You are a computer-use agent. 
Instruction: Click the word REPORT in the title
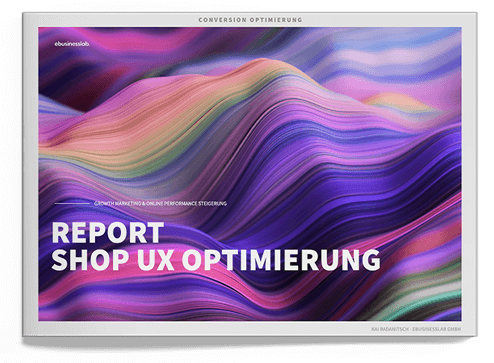click(x=108, y=233)
